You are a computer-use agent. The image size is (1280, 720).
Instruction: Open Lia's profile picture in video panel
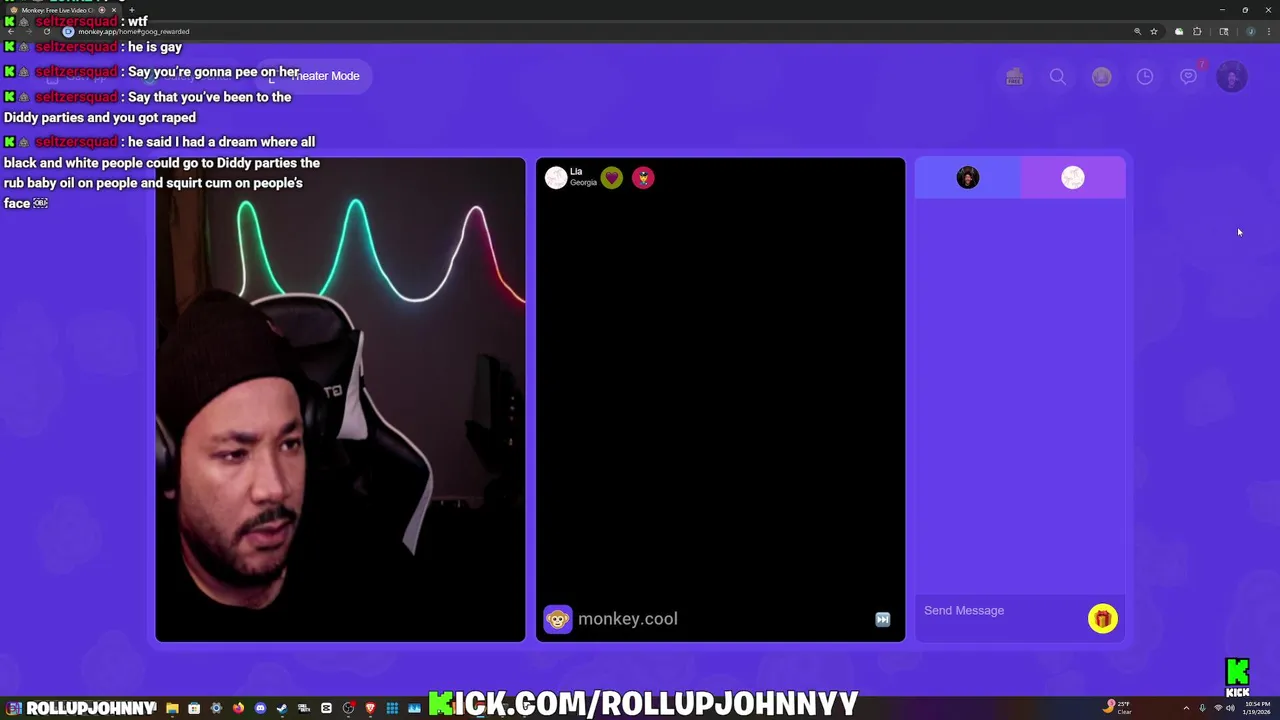coord(555,178)
